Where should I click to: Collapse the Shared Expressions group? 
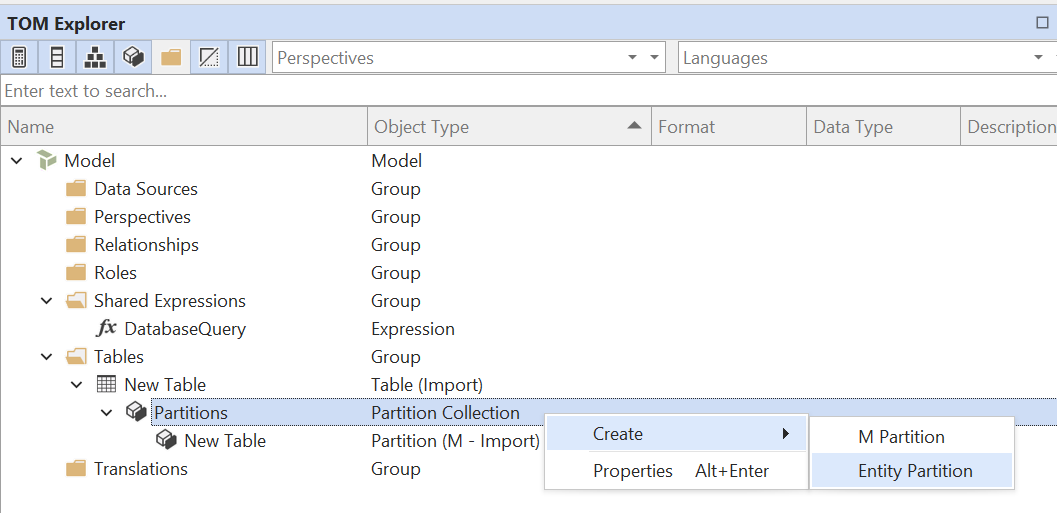point(47,301)
